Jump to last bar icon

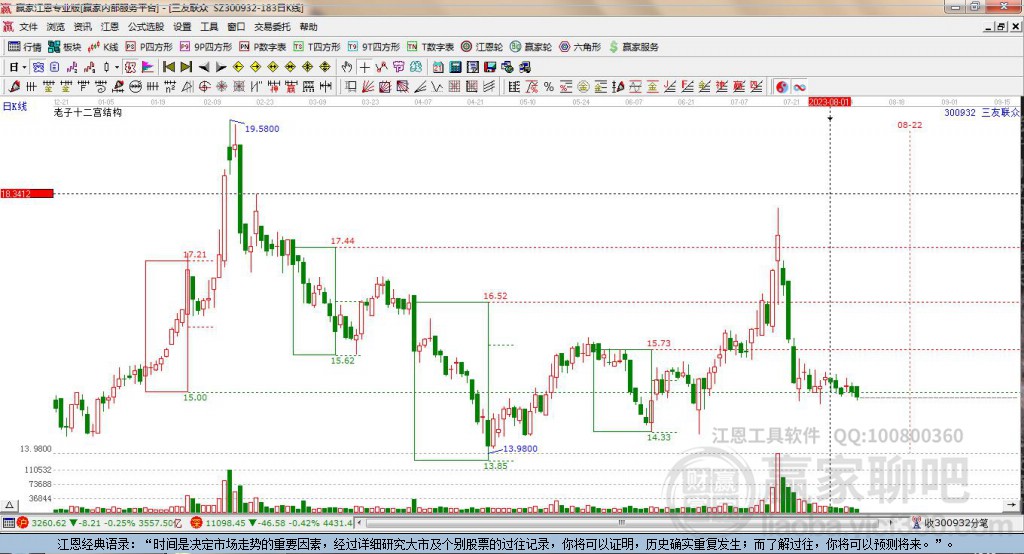point(186,67)
